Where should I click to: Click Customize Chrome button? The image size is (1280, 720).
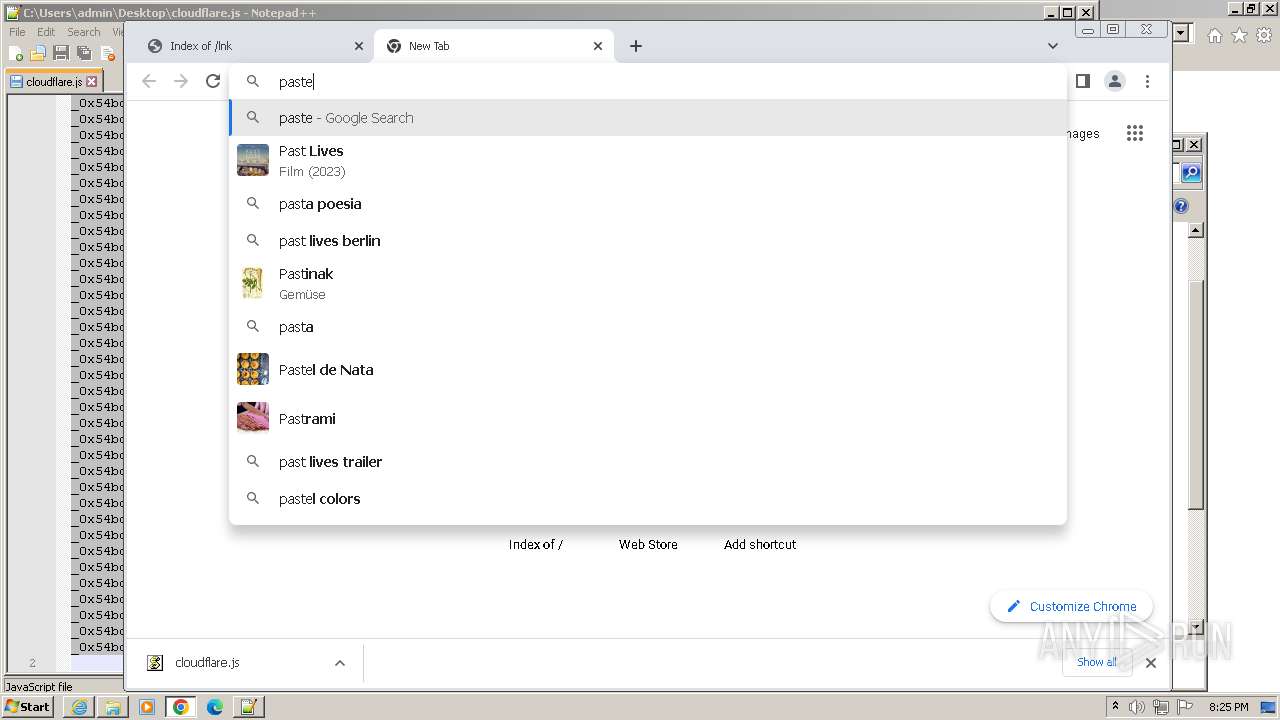1071,606
